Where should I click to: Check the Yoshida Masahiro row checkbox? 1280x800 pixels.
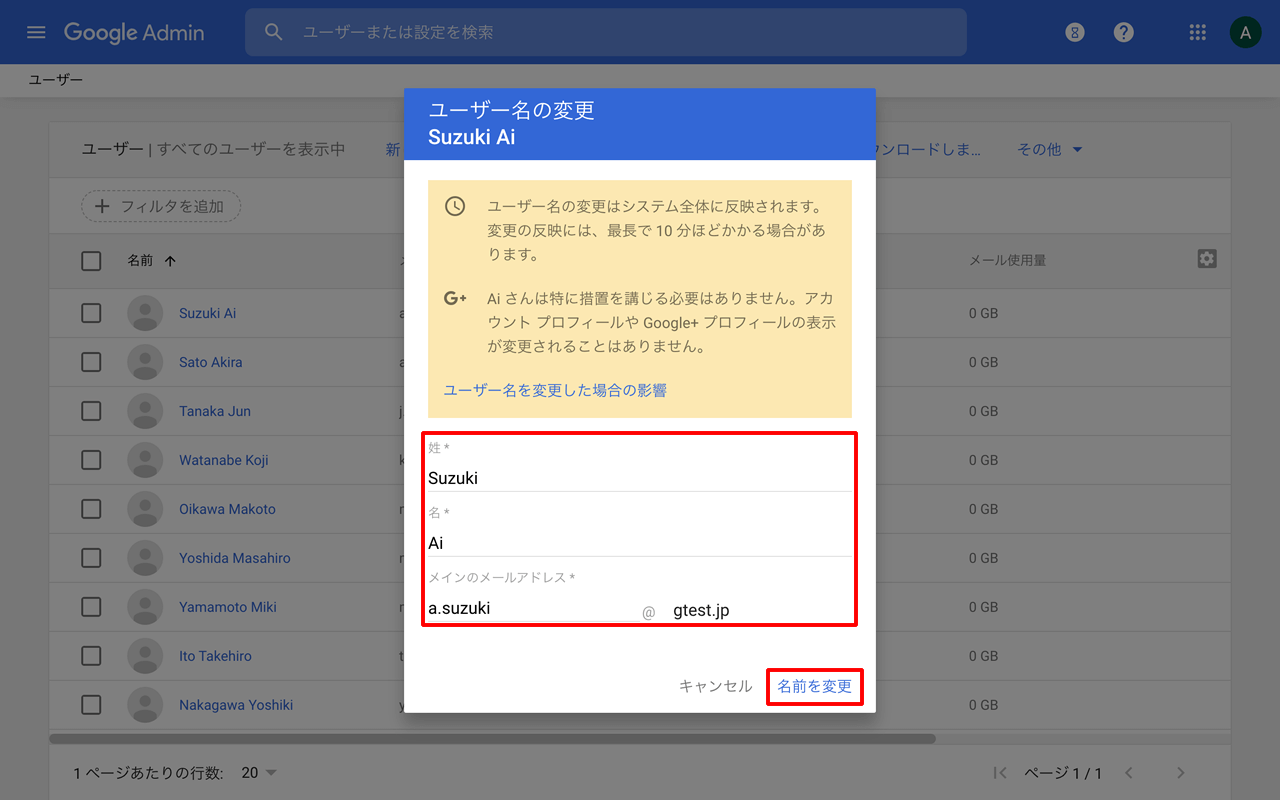pyautogui.click(x=91, y=558)
